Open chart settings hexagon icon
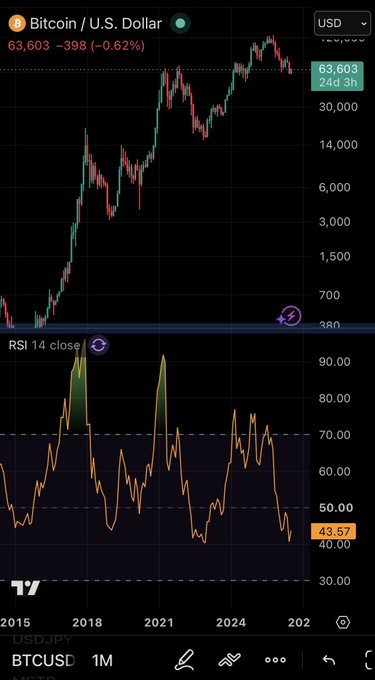 pos(342,622)
